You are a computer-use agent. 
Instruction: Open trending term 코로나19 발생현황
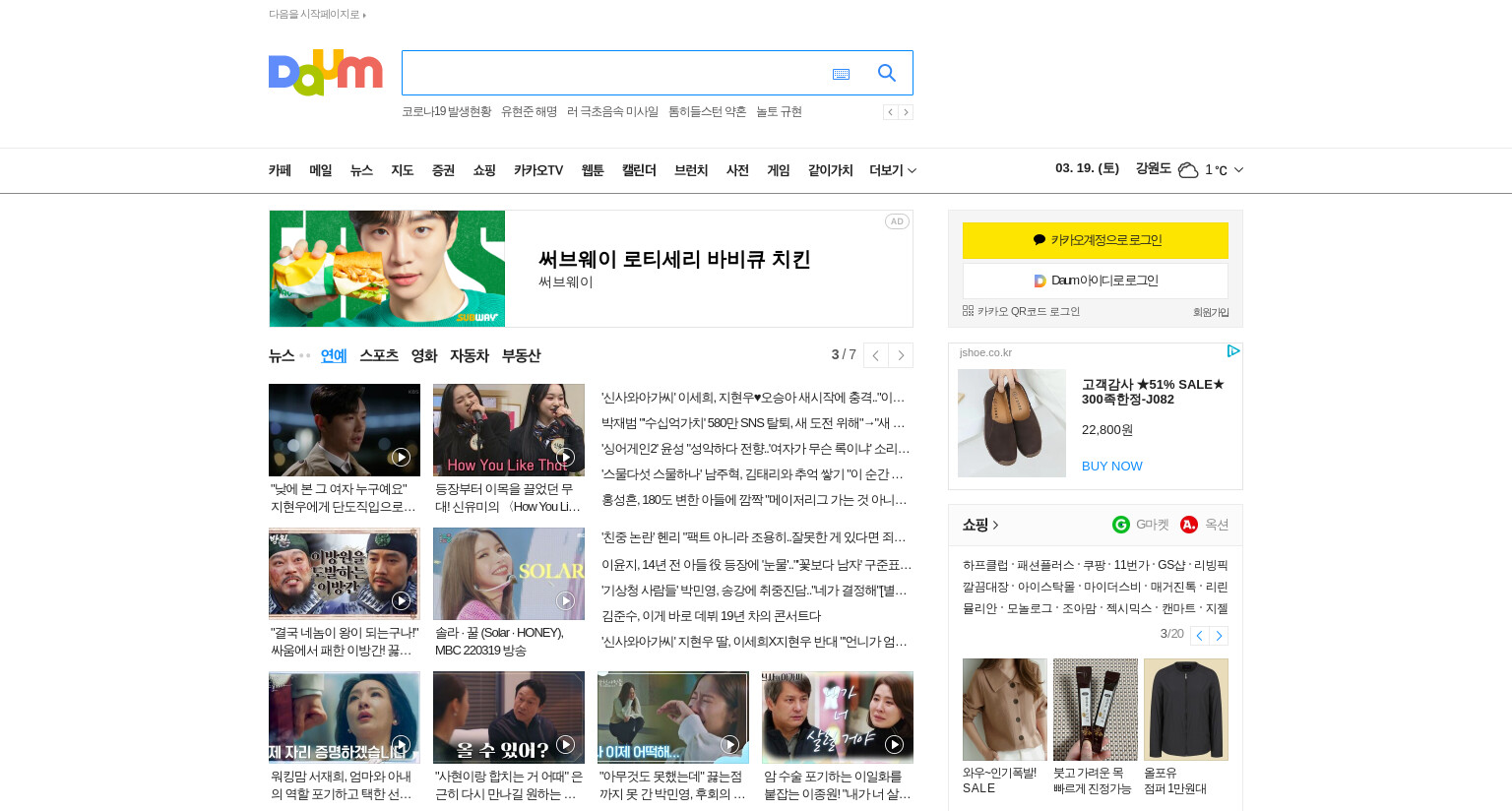[446, 112]
